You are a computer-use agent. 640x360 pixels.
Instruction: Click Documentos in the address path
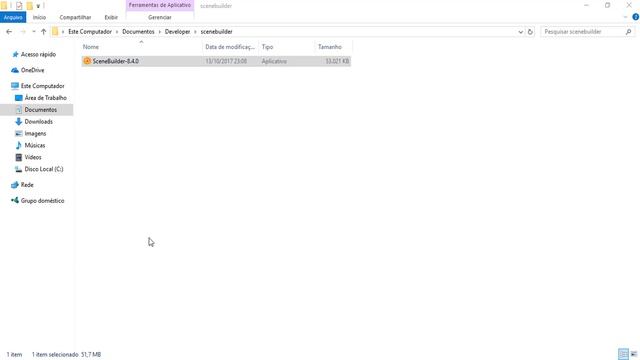click(x=138, y=31)
